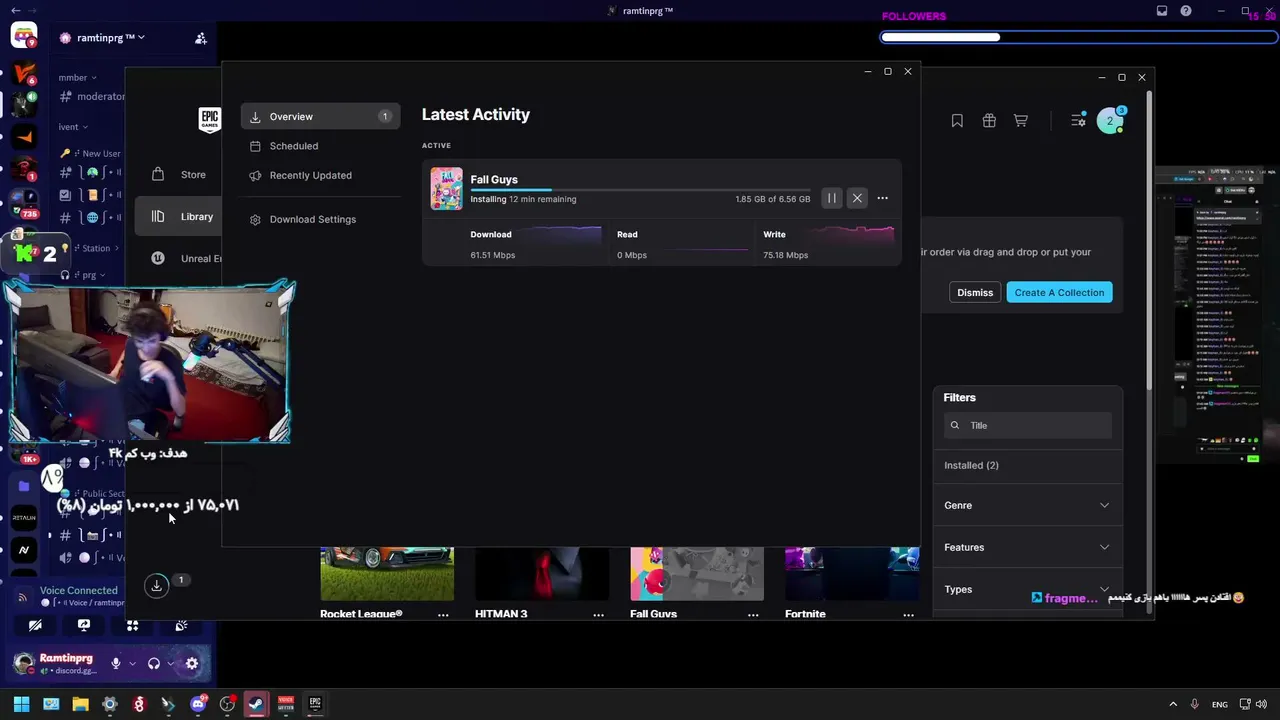The image size is (1280, 720).
Task: Open Rocket League options menu
Action: pos(443,614)
